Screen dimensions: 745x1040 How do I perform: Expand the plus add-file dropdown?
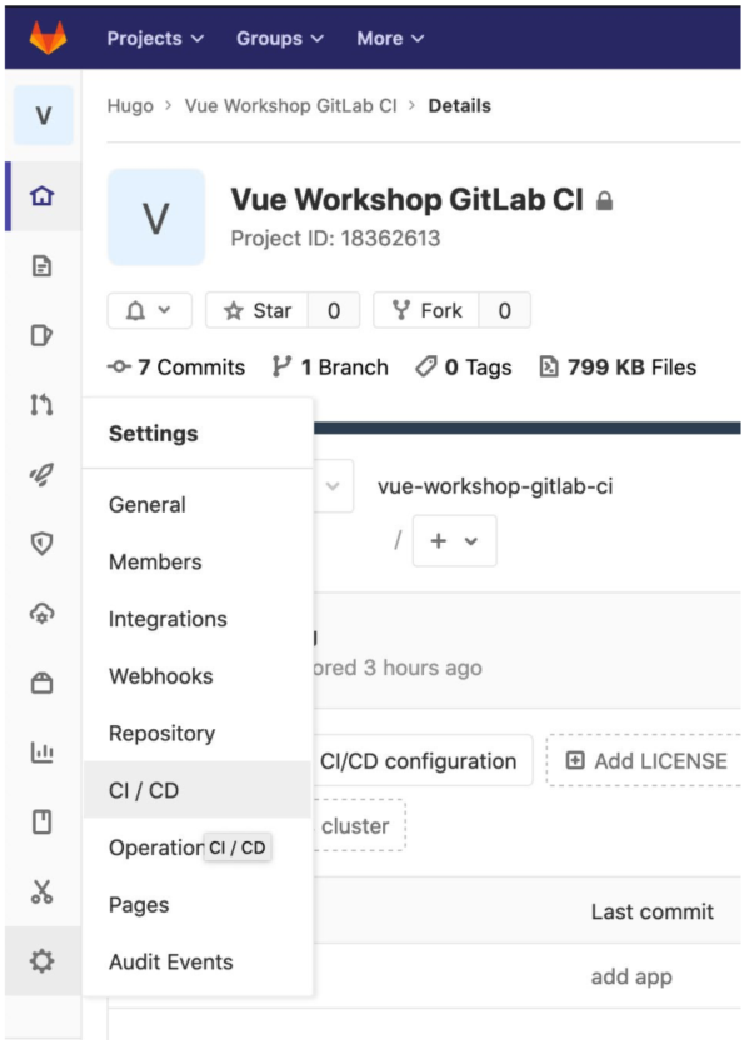(x=454, y=541)
